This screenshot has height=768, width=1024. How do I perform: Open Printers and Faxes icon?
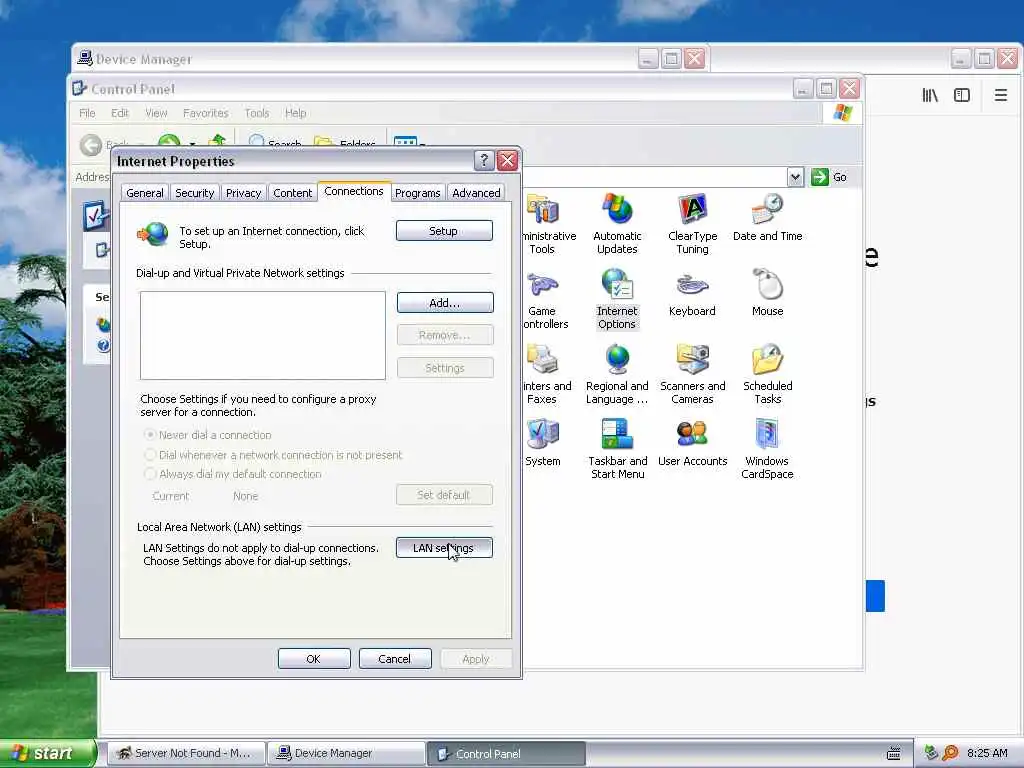547,374
